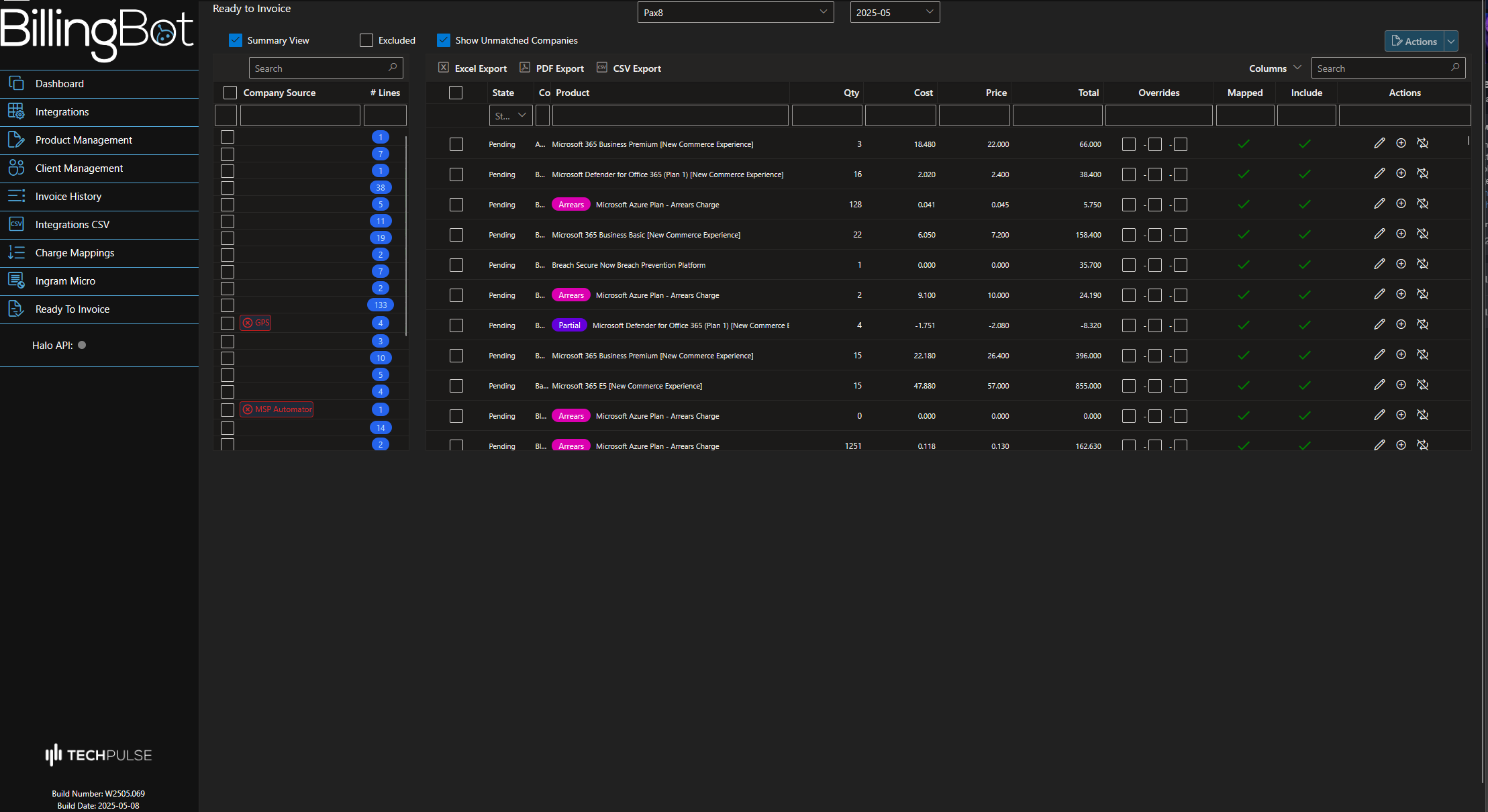This screenshot has height=812, width=1488.
Task: Check the MSP Automator company checkbox
Action: [x=228, y=410]
